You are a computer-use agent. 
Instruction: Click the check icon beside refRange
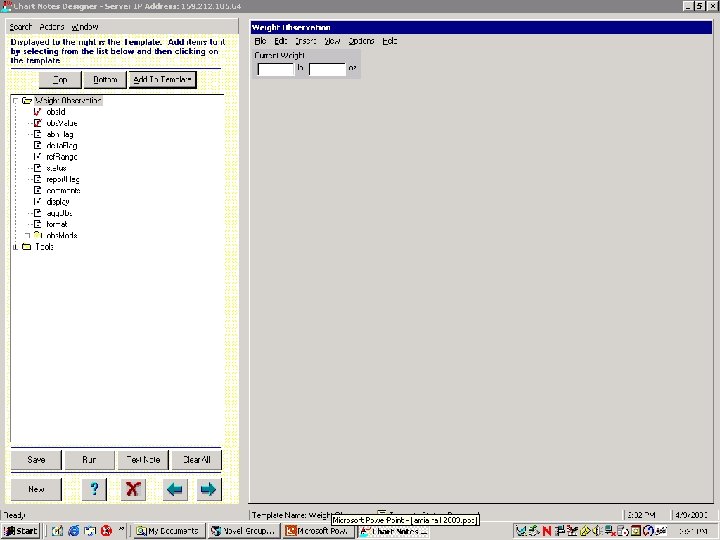[x=38, y=157]
